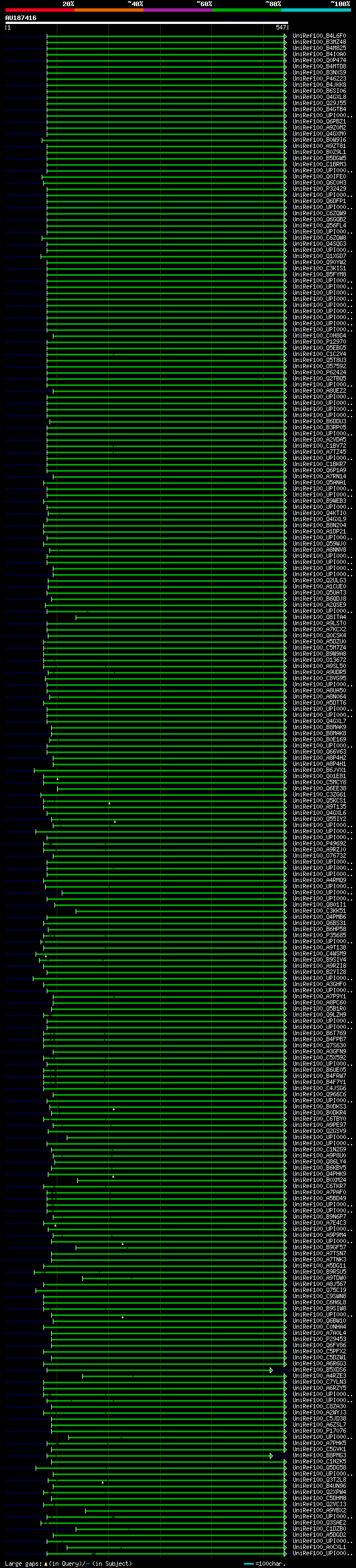The width and height of the screenshot is (356, 1568).
Task: Click the UniRef100_Q6PBZ1 entry
Action: (x=319, y=122)
